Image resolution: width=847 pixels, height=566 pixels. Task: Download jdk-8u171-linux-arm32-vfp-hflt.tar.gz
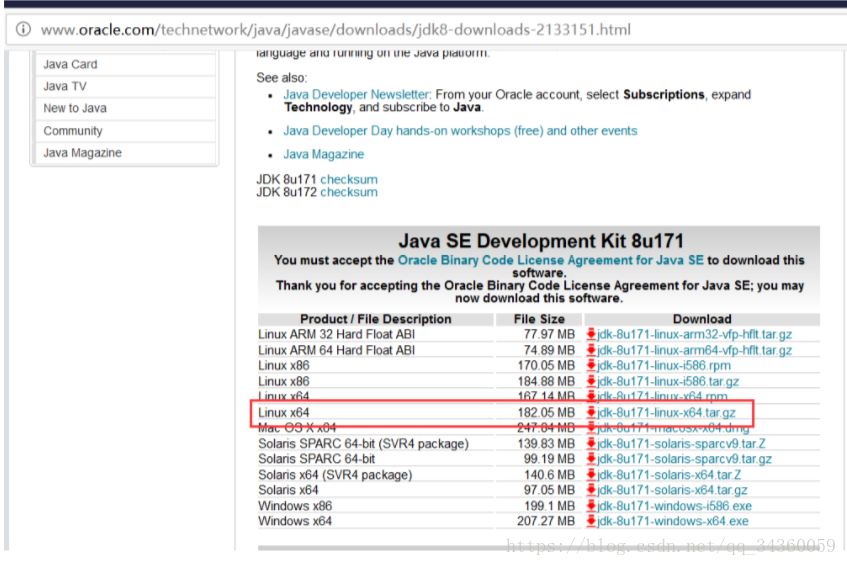click(x=694, y=334)
